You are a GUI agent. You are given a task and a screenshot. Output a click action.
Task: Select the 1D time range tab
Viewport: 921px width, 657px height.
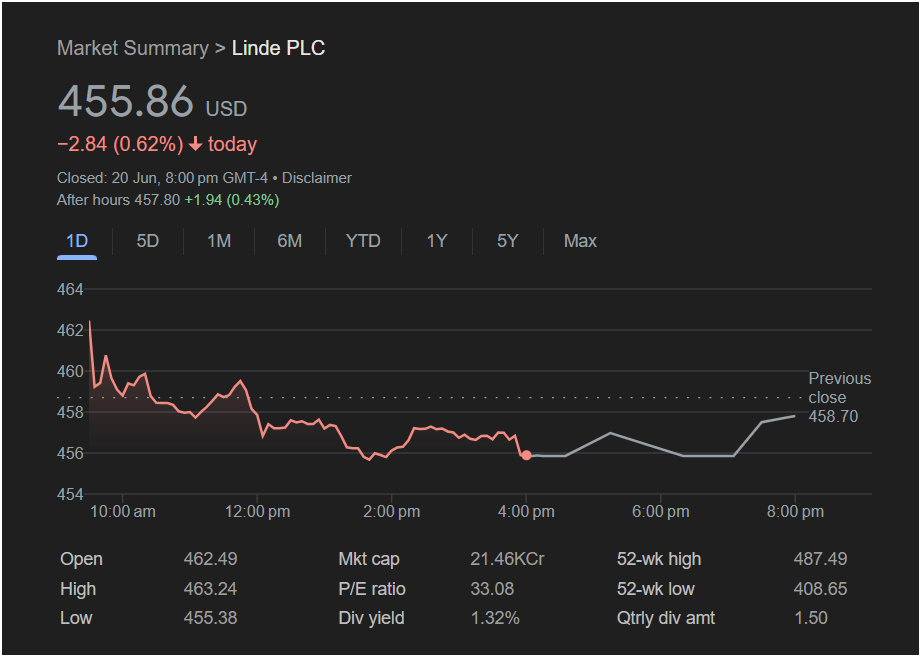tap(77, 241)
